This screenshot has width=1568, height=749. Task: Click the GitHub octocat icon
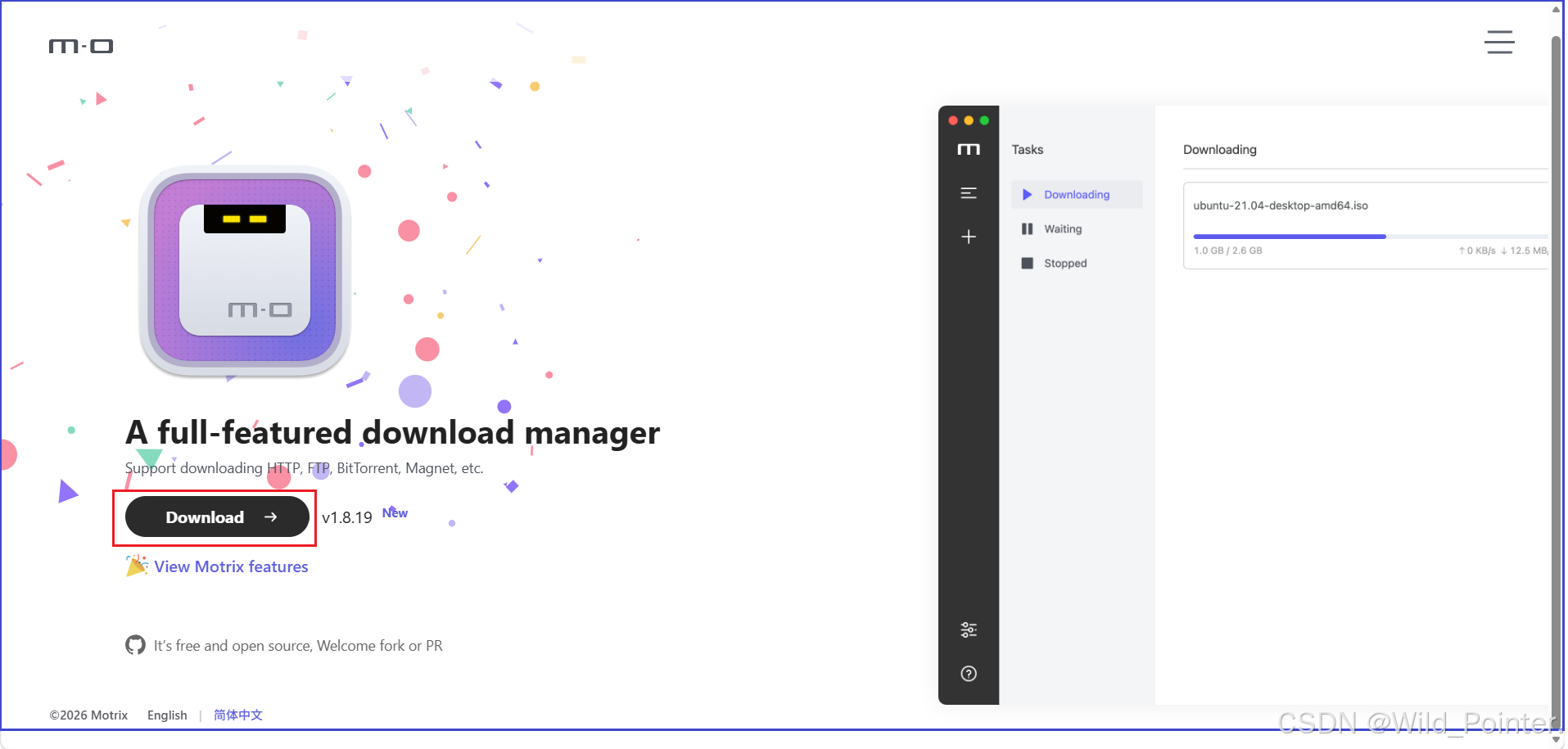point(135,645)
